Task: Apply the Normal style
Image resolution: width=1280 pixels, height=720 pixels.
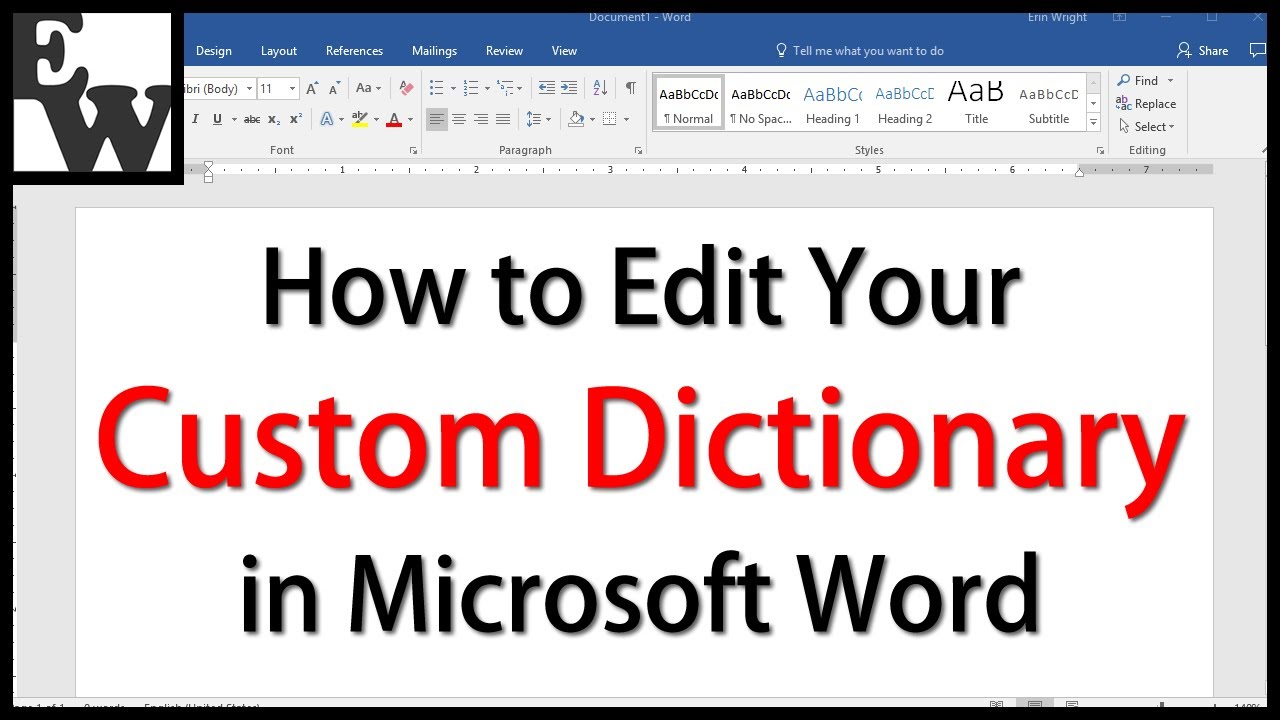Action: pyautogui.click(x=689, y=103)
